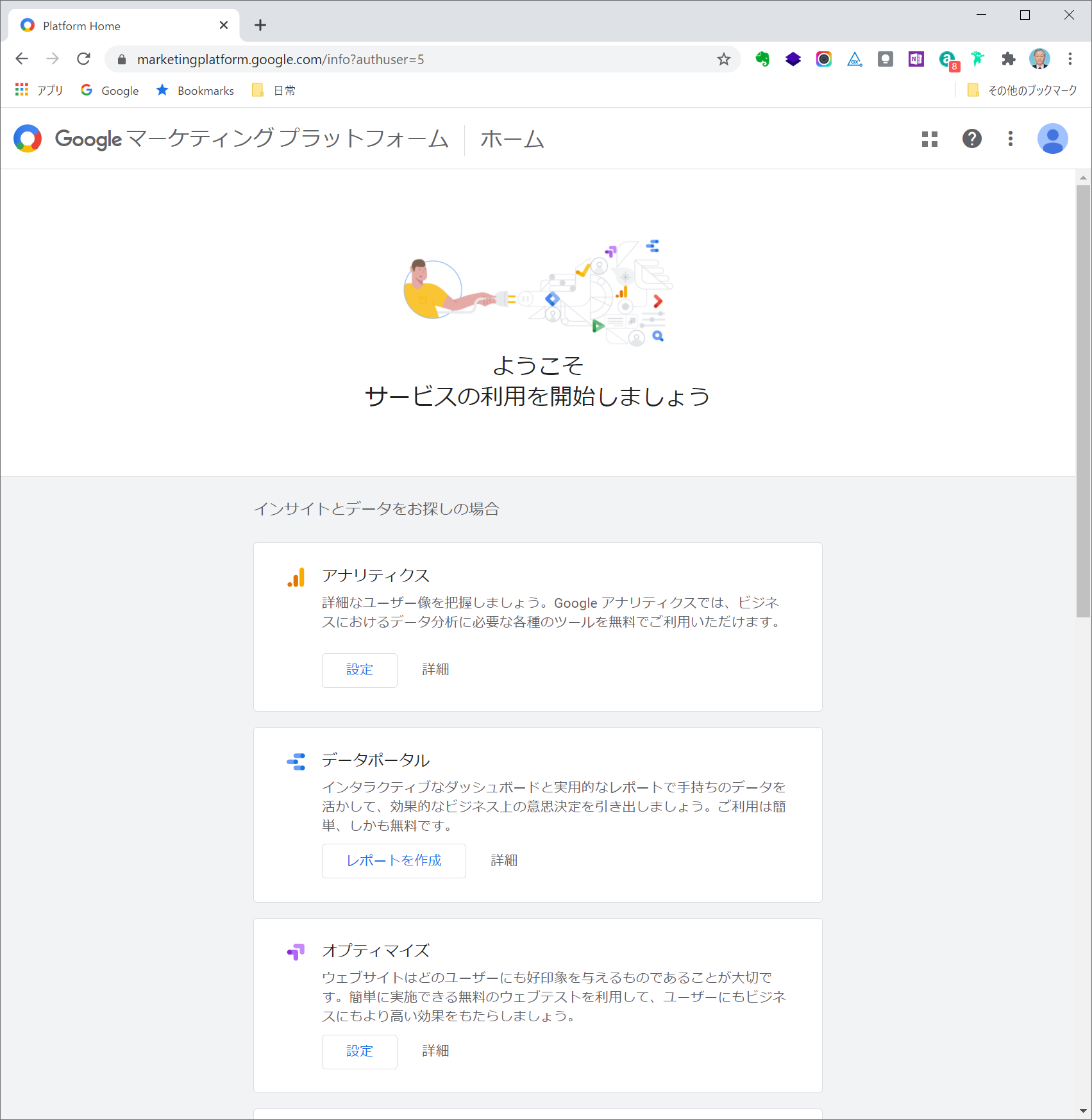
Task: Click the dark blue layered extension icon
Action: (x=793, y=60)
